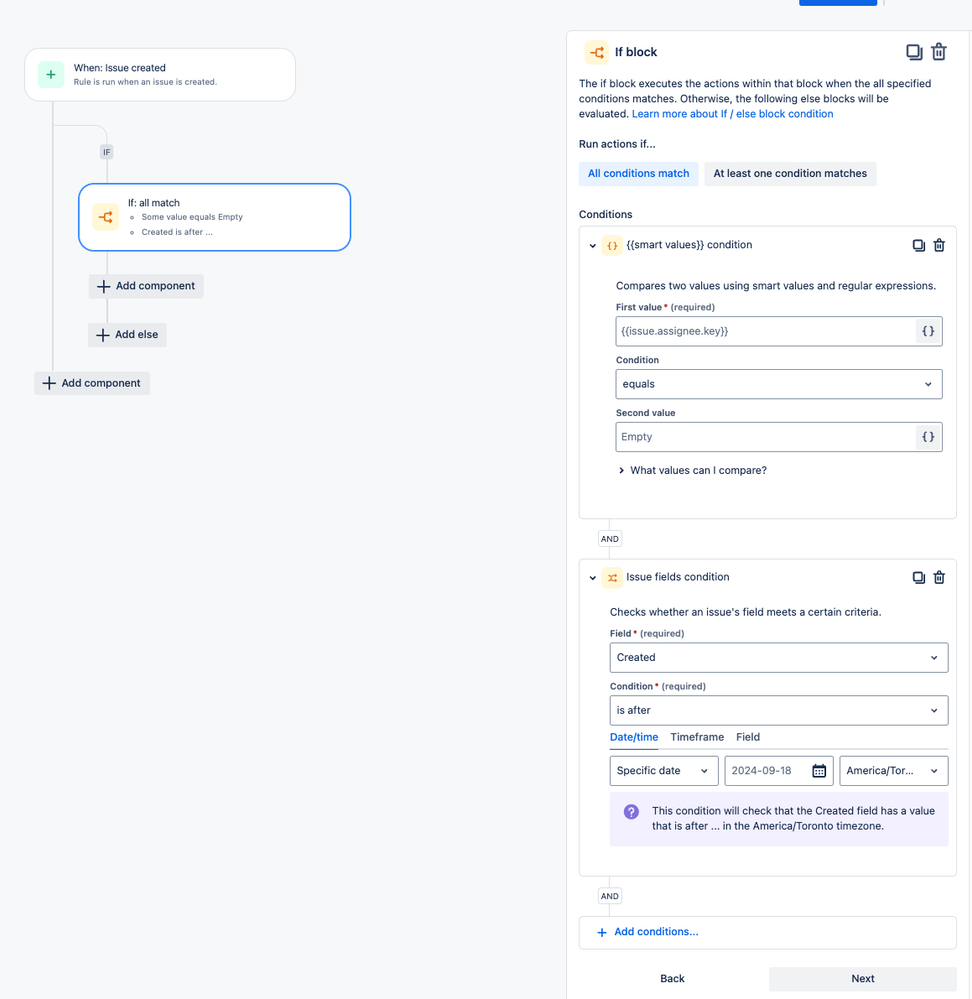The height and width of the screenshot is (999, 972).
Task: Click the braces badge on smart values condition
Action: (x=612, y=244)
